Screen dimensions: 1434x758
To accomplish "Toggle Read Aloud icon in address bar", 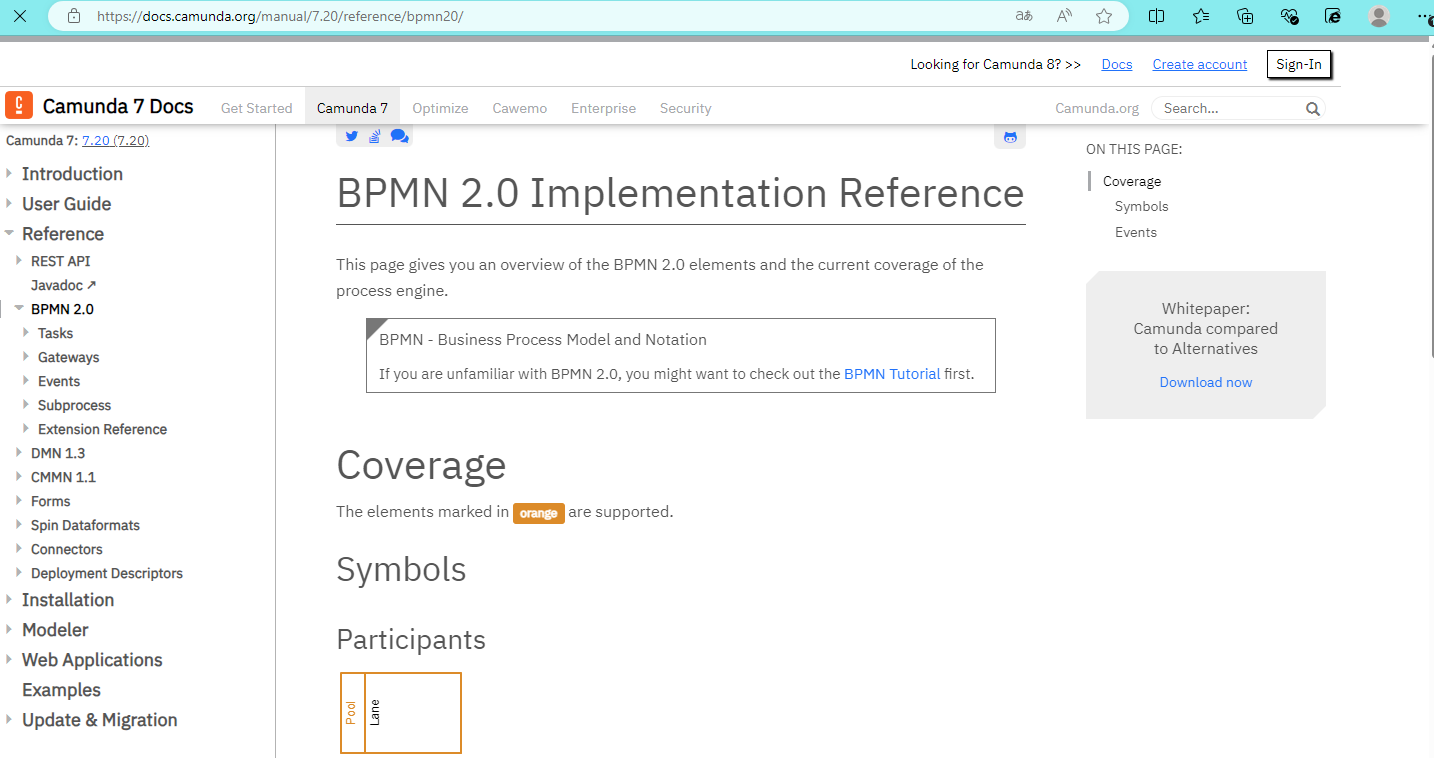I will (x=1064, y=16).
